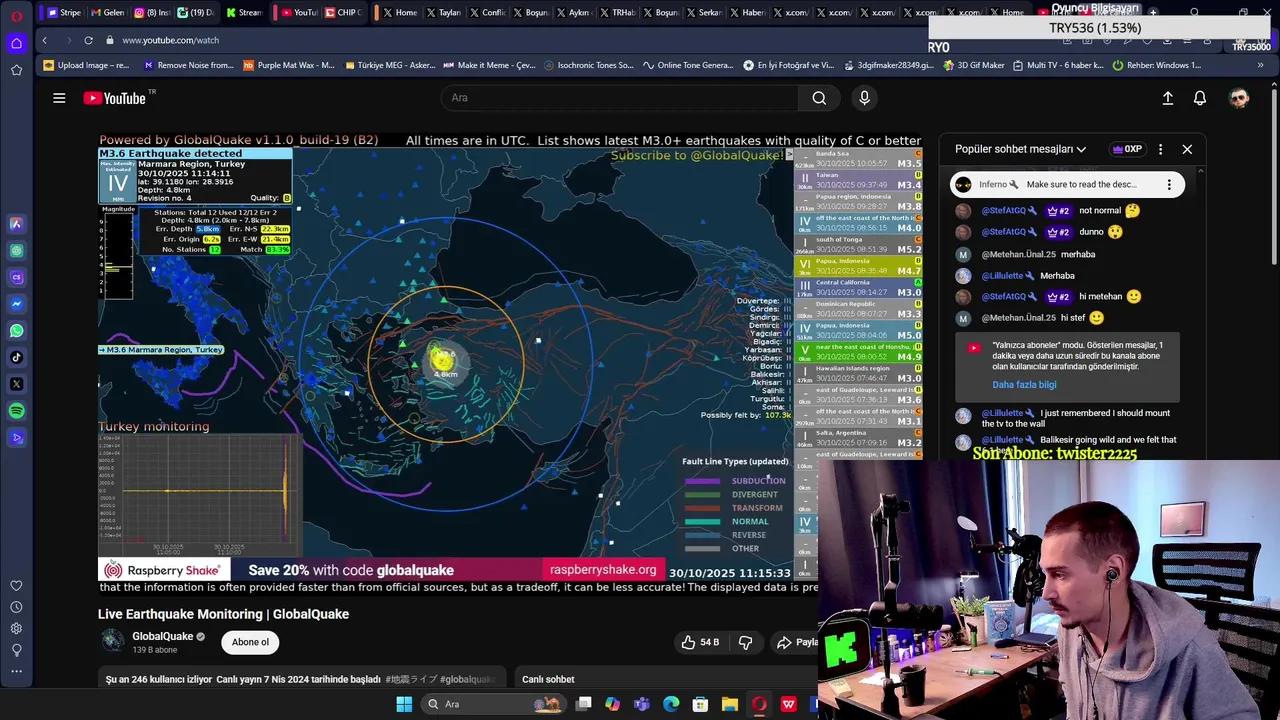Open TikTok in Opera sidebar
The image size is (1280, 720).
[x=16, y=357]
